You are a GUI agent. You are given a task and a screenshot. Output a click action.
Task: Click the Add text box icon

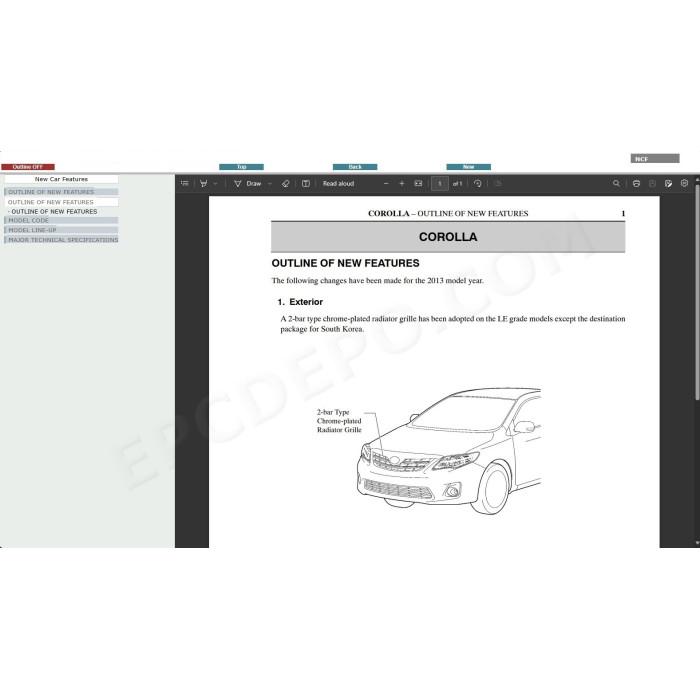pos(306,183)
